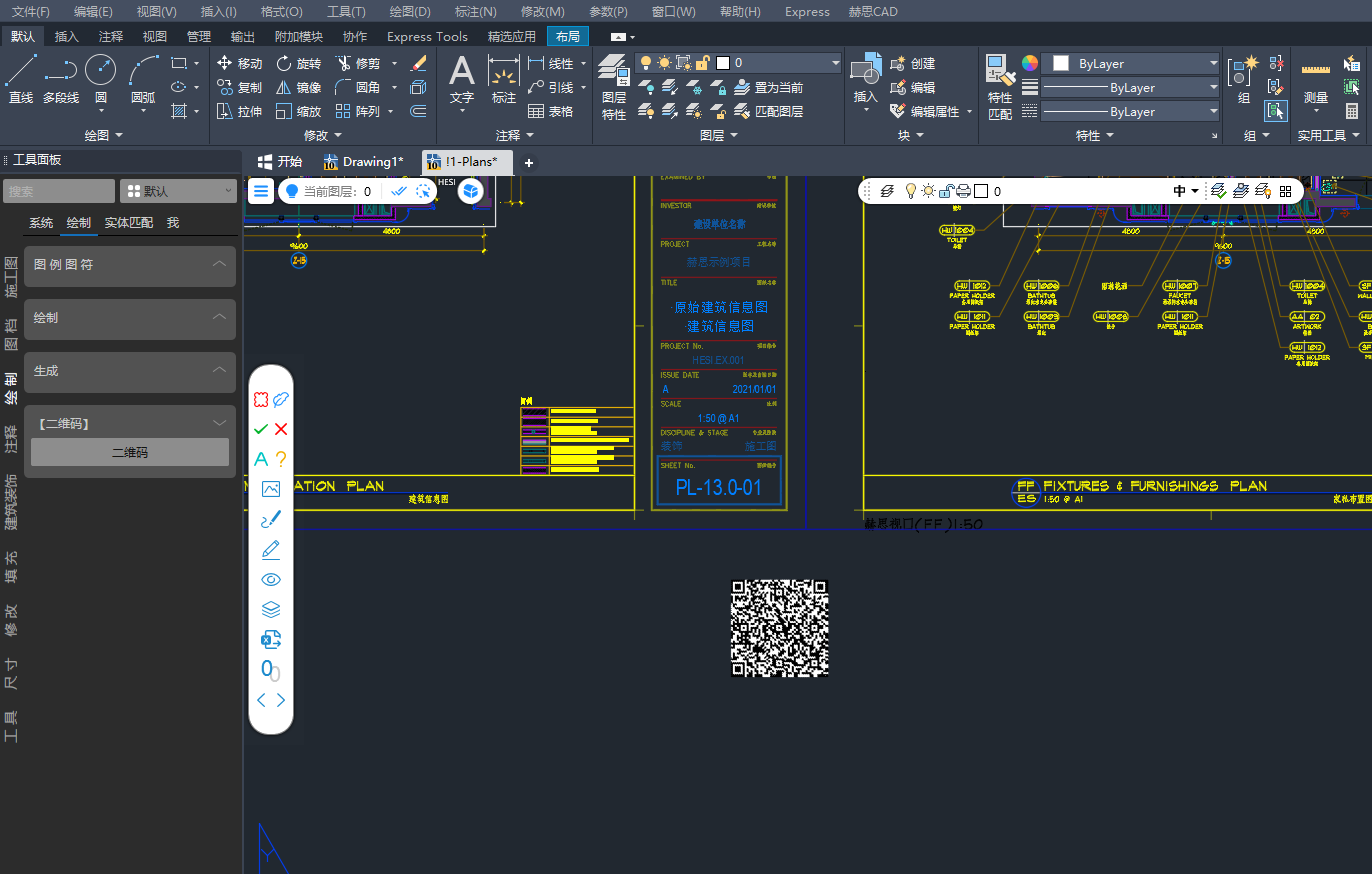The height and width of the screenshot is (874, 1372).
Task: Click the color square in floating layer bar
Action: (981, 190)
